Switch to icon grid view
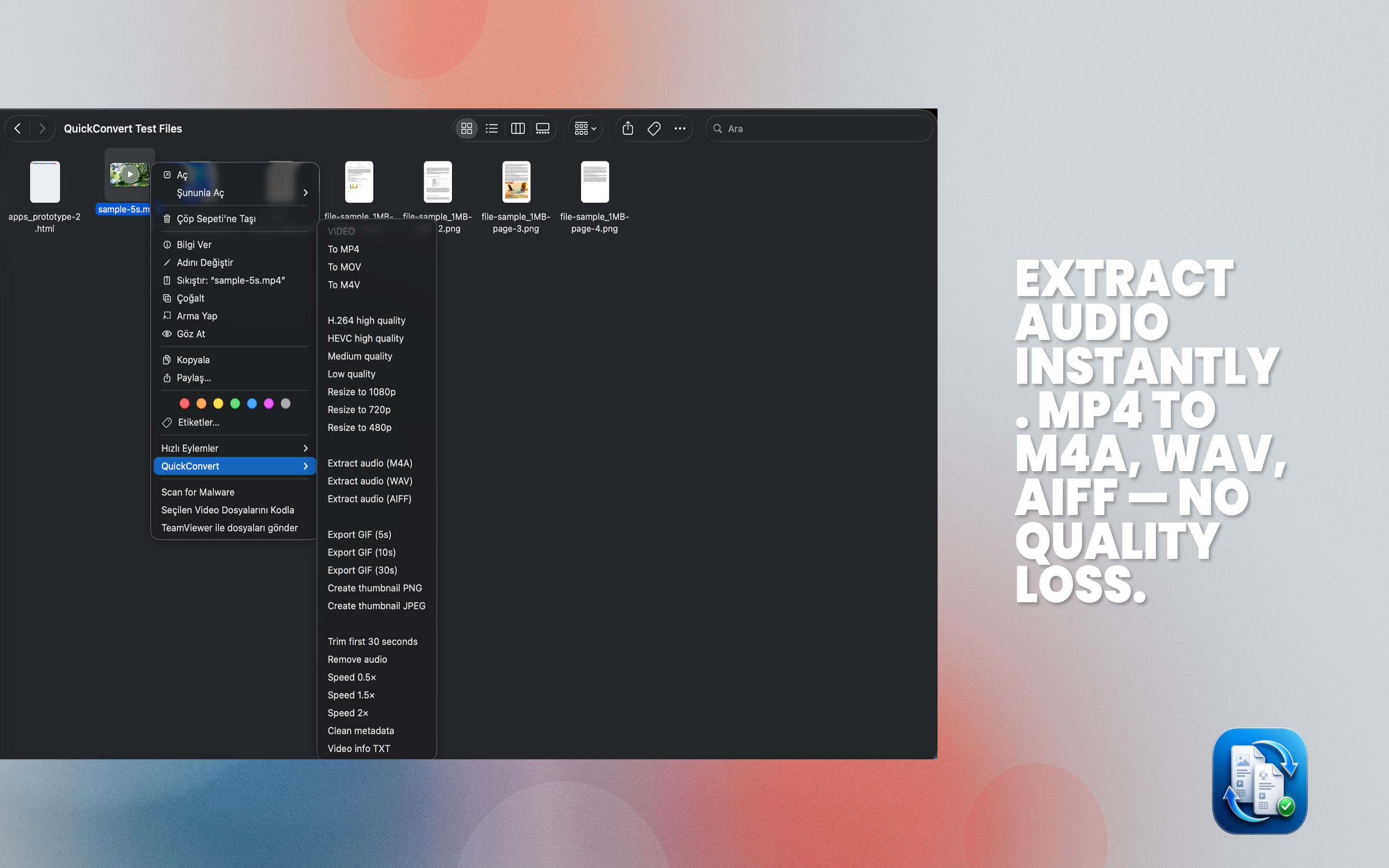Image resolution: width=1389 pixels, height=868 pixels. pyautogui.click(x=467, y=129)
